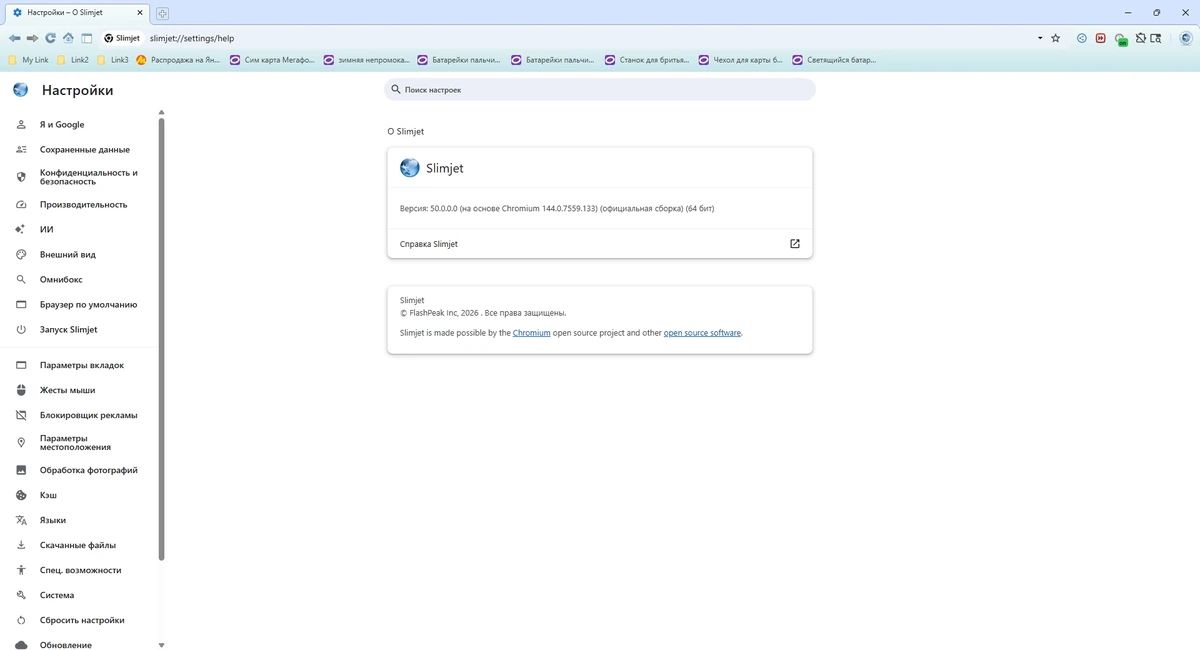
Task: Open the Распродажа на Ян... bookmark
Action: pos(178,60)
